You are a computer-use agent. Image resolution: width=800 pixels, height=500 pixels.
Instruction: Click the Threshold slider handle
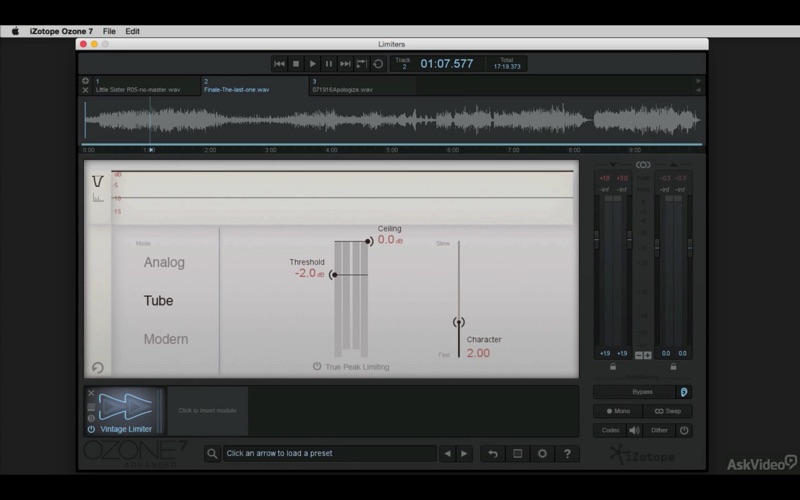click(x=334, y=275)
